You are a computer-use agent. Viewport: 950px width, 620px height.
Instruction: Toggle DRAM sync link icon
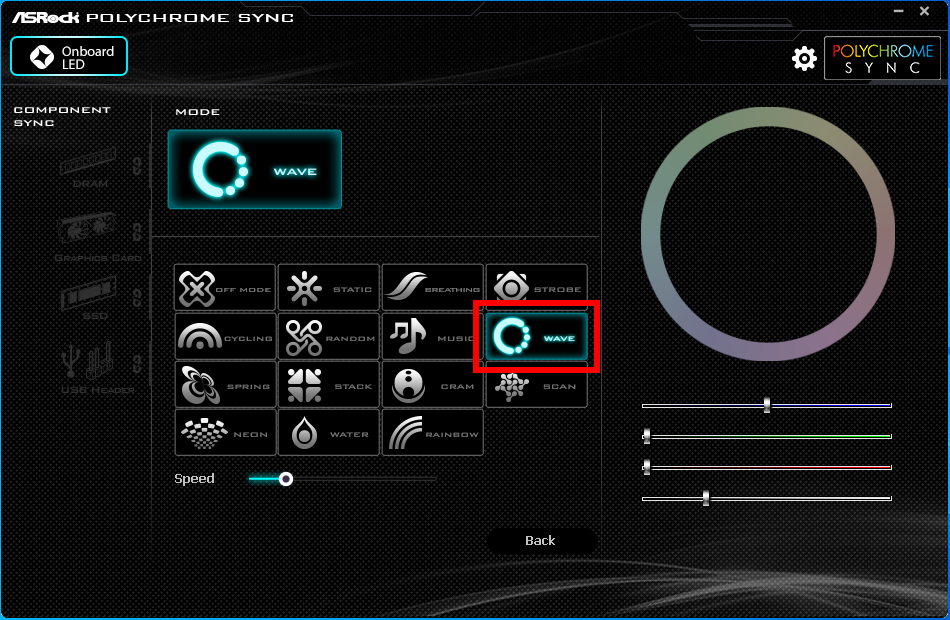click(138, 165)
